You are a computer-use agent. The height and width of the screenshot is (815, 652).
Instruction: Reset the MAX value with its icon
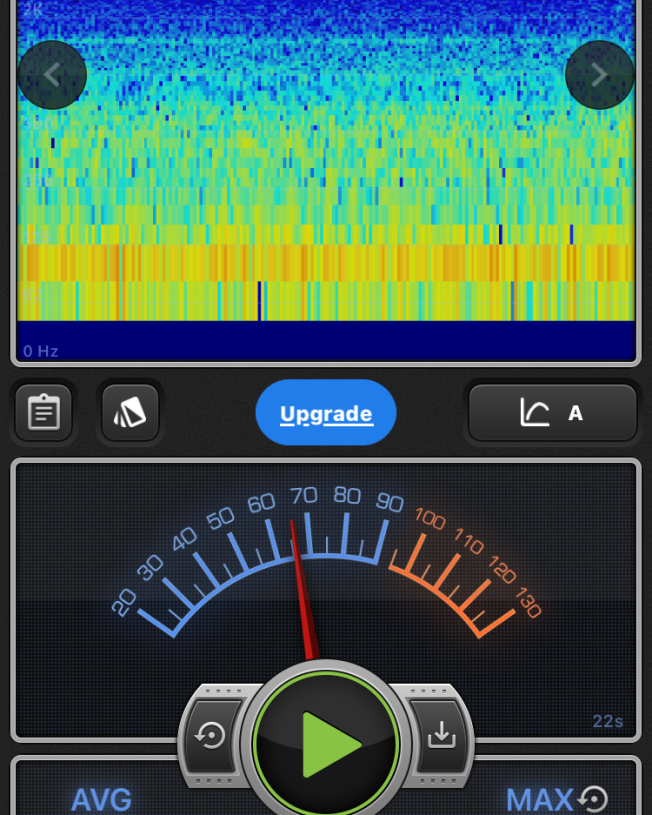pyautogui.click(x=594, y=799)
